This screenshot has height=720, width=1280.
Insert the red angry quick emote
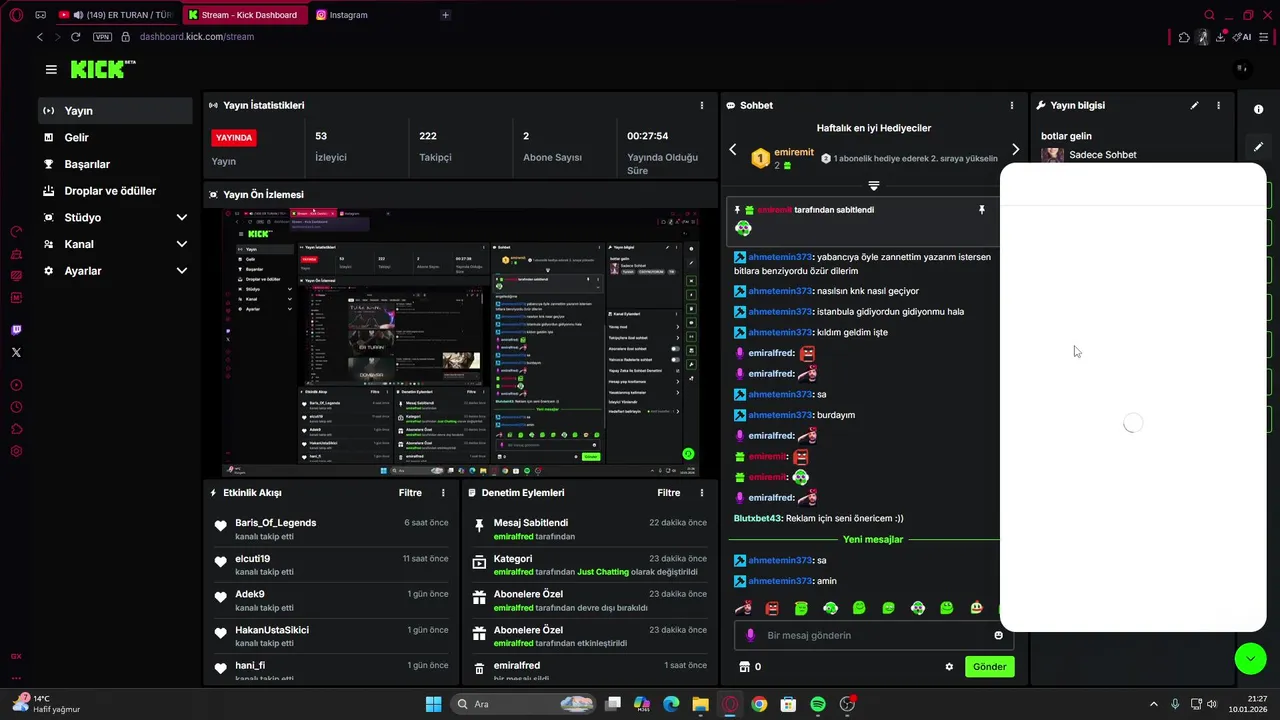coord(772,608)
